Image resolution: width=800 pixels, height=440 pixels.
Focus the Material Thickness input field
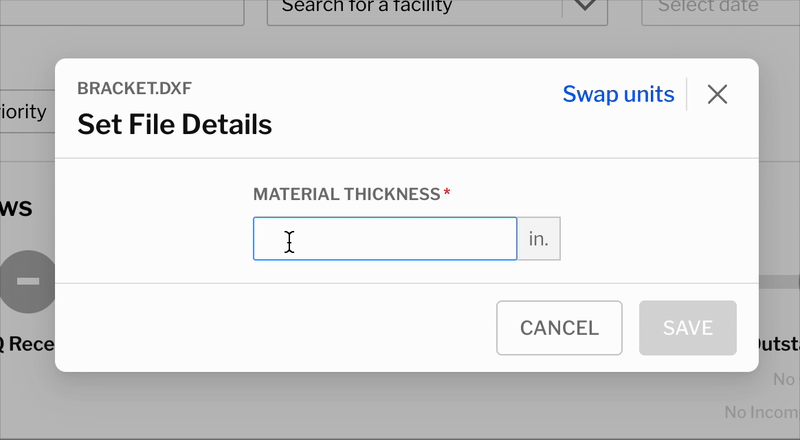[385, 239]
